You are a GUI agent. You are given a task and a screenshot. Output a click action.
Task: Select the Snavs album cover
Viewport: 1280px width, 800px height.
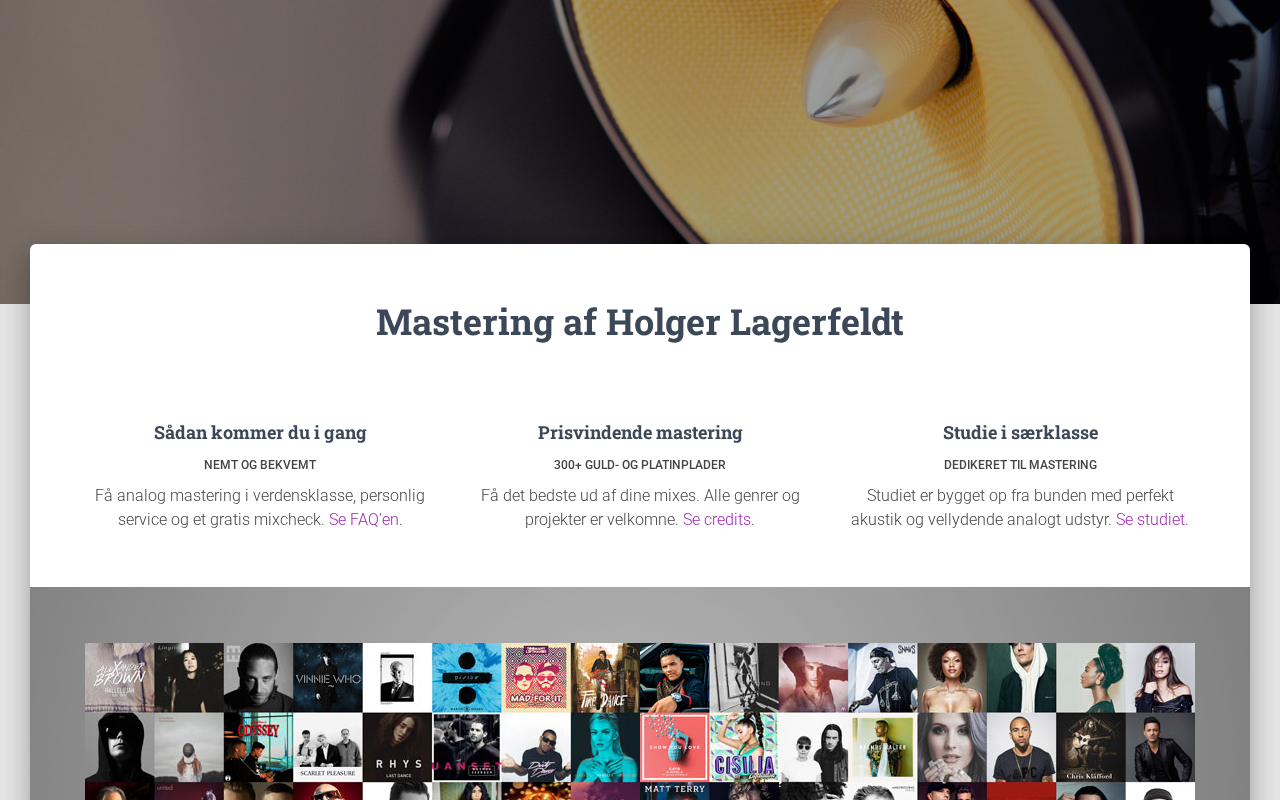coord(883,677)
